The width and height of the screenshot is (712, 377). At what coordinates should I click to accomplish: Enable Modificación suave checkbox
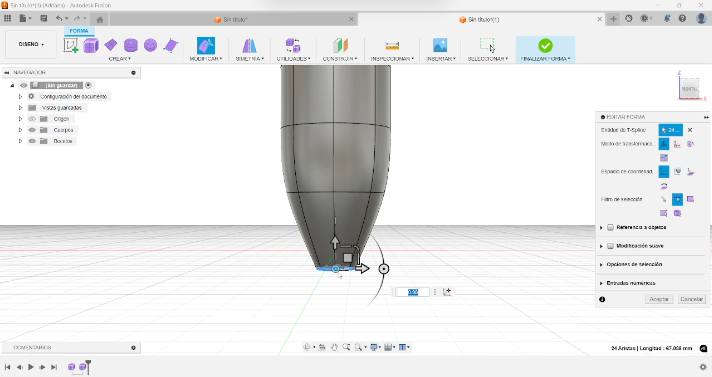pyautogui.click(x=611, y=246)
